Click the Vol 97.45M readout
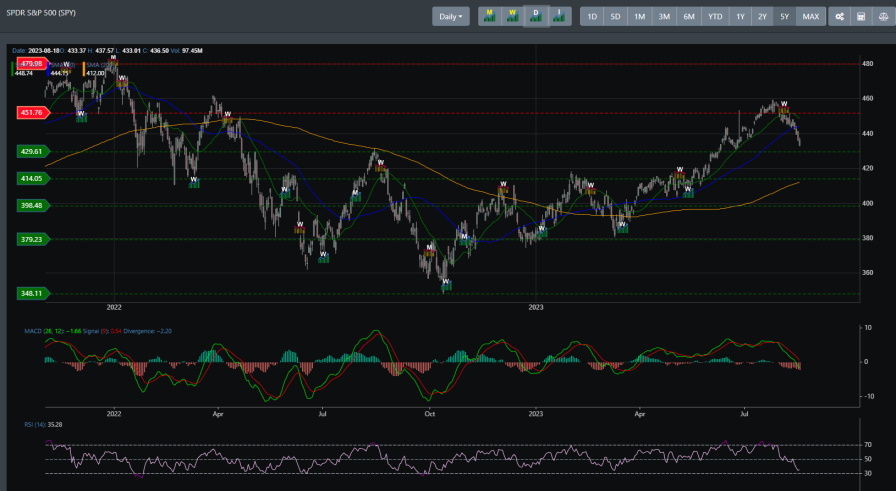 click(186, 51)
